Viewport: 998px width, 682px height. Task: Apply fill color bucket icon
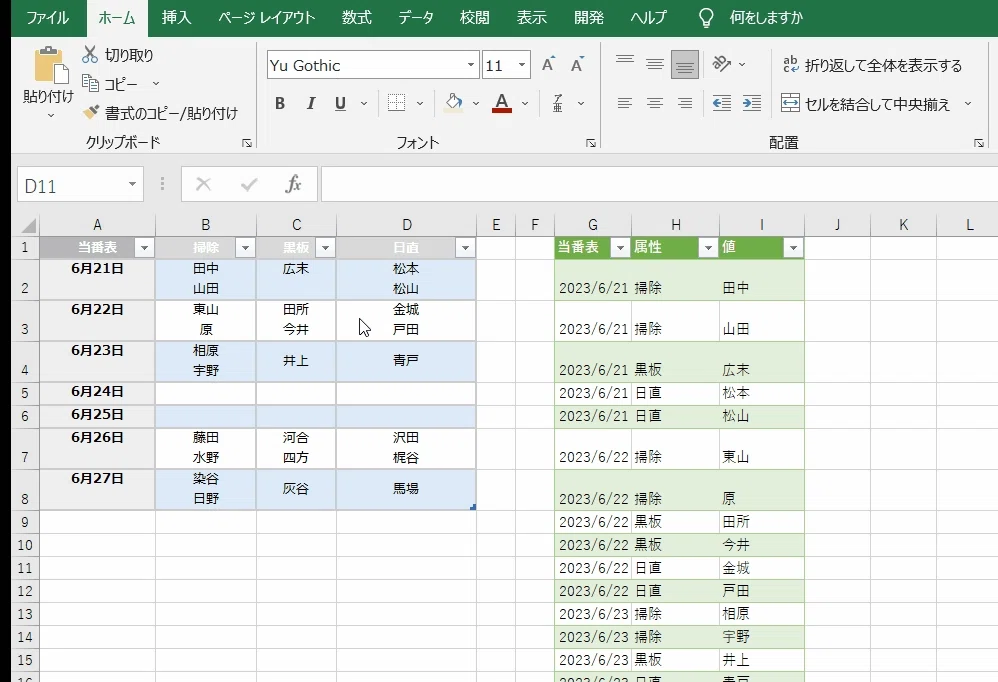pos(453,103)
